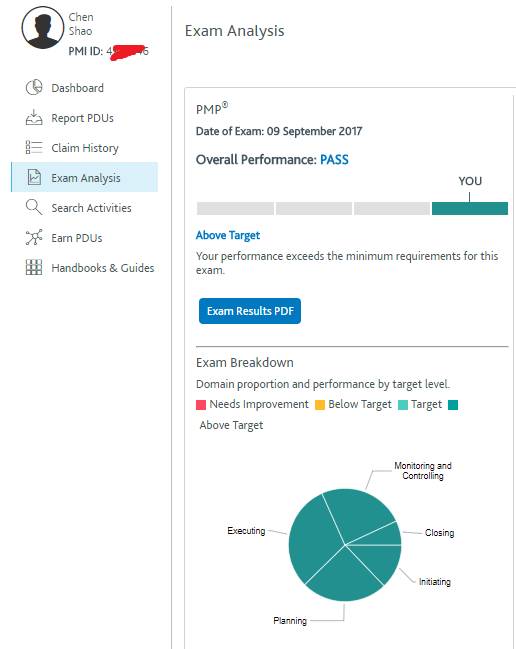The image size is (516, 649).
Task: Click the user profile avatar
Action: tap(43, 28)
